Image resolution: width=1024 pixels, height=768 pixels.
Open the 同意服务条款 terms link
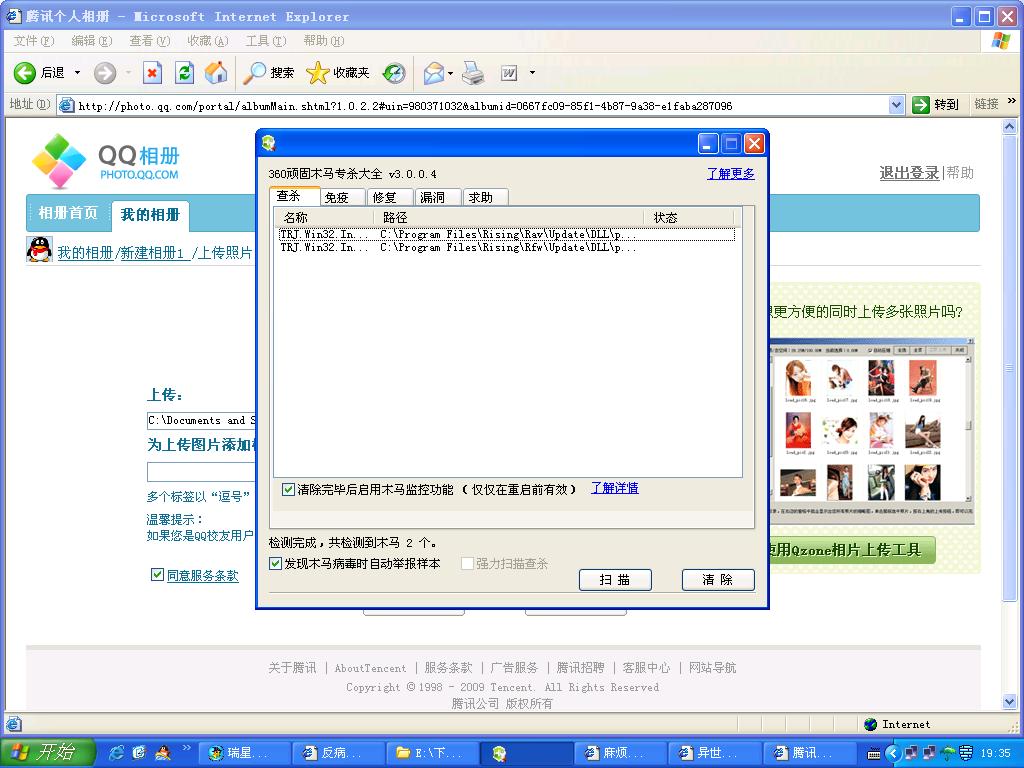pyautogui.click(x=202, y=575)
